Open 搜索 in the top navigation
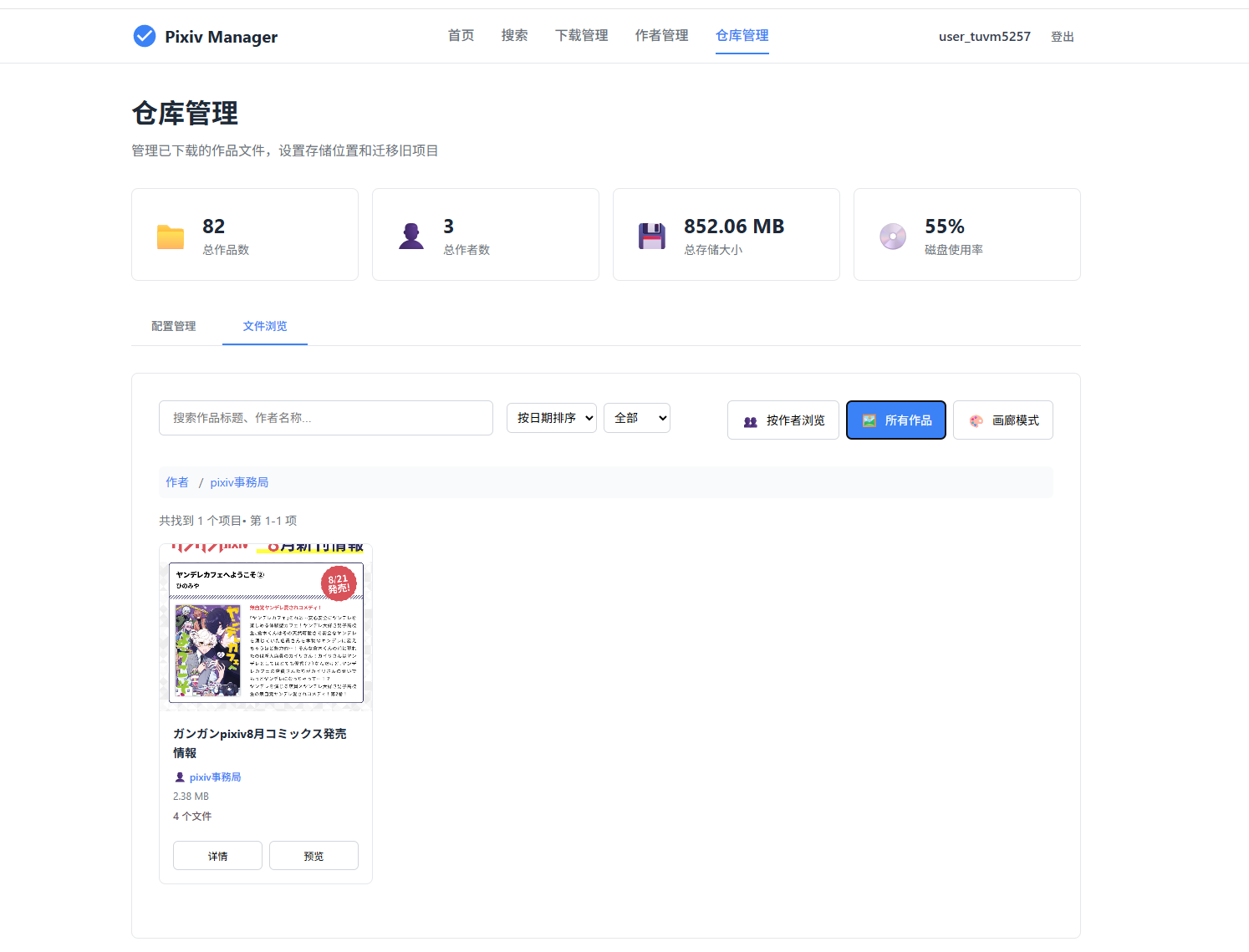Image resolution: width=1249 pixels, height=952 pixels. click(x=514, y=35)
